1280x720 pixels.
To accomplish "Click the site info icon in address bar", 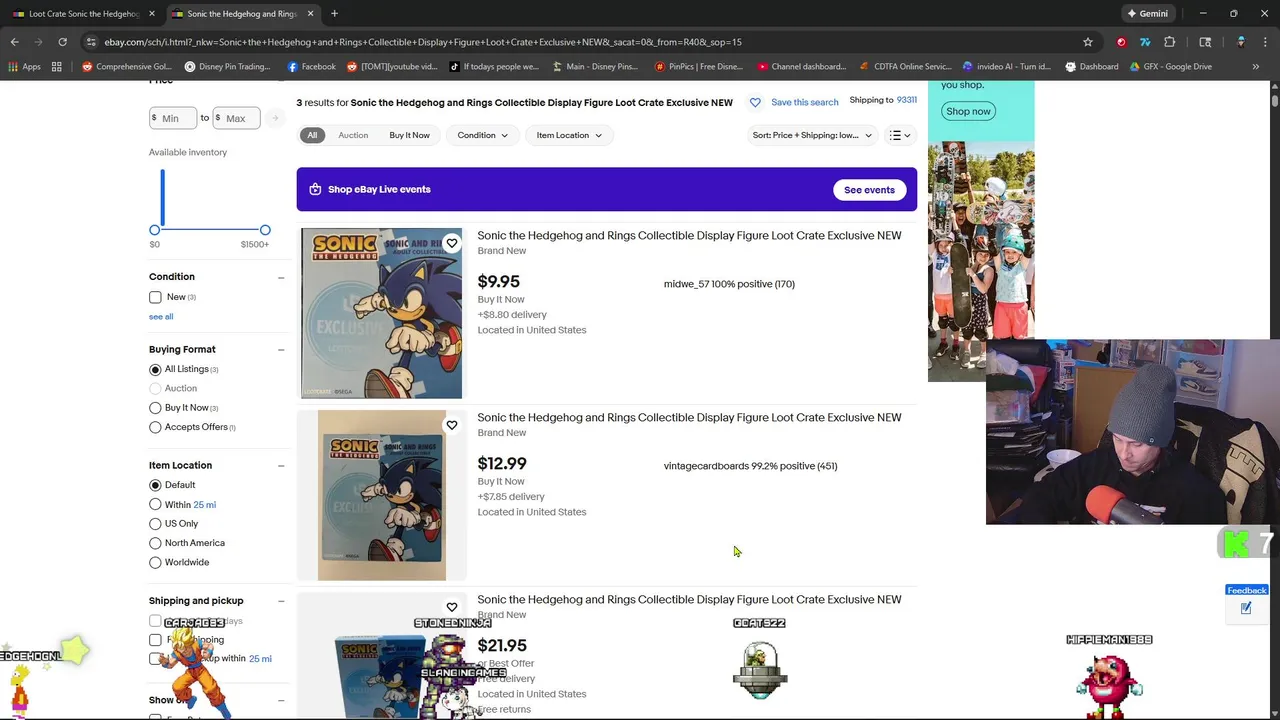I will [91, 42].
